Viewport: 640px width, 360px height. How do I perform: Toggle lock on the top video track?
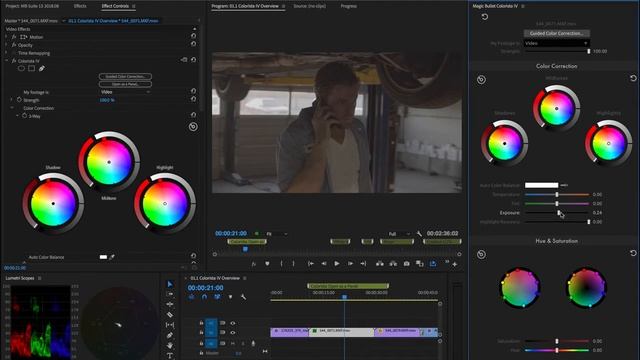tap(201, 323)
